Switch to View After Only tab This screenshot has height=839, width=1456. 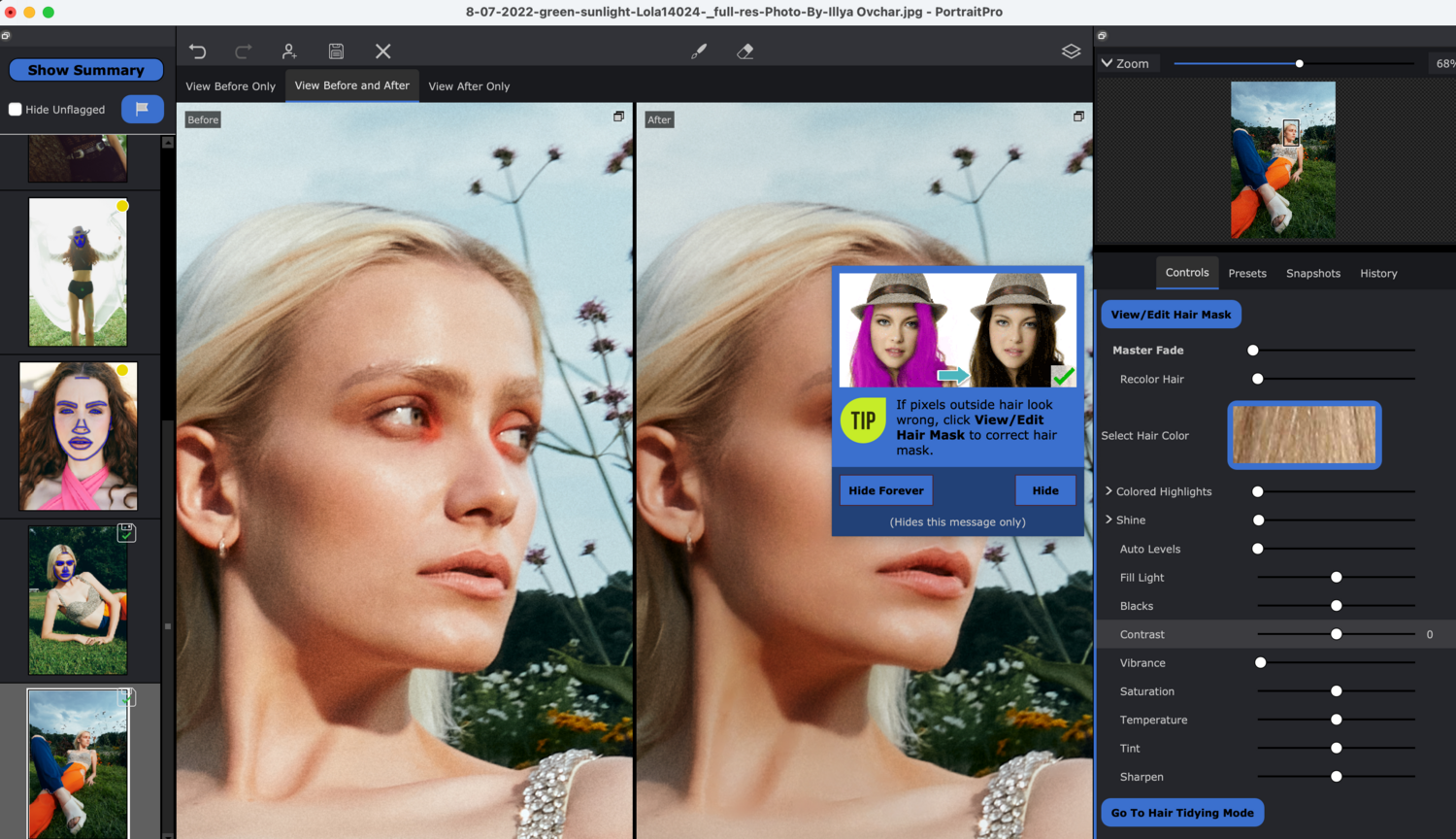469,86
